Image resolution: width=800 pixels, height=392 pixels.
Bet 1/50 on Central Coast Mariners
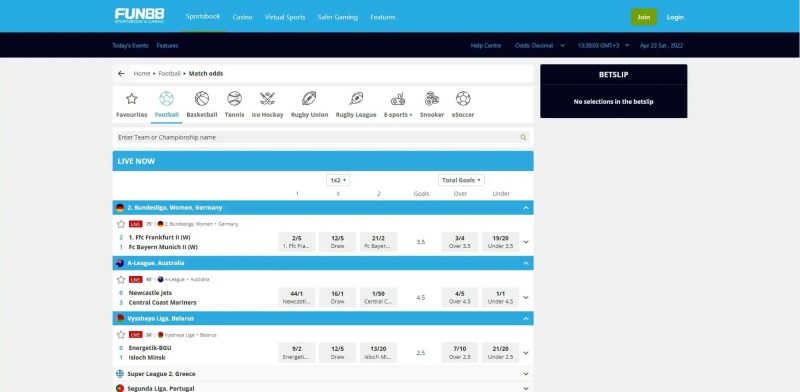[379, 298]
